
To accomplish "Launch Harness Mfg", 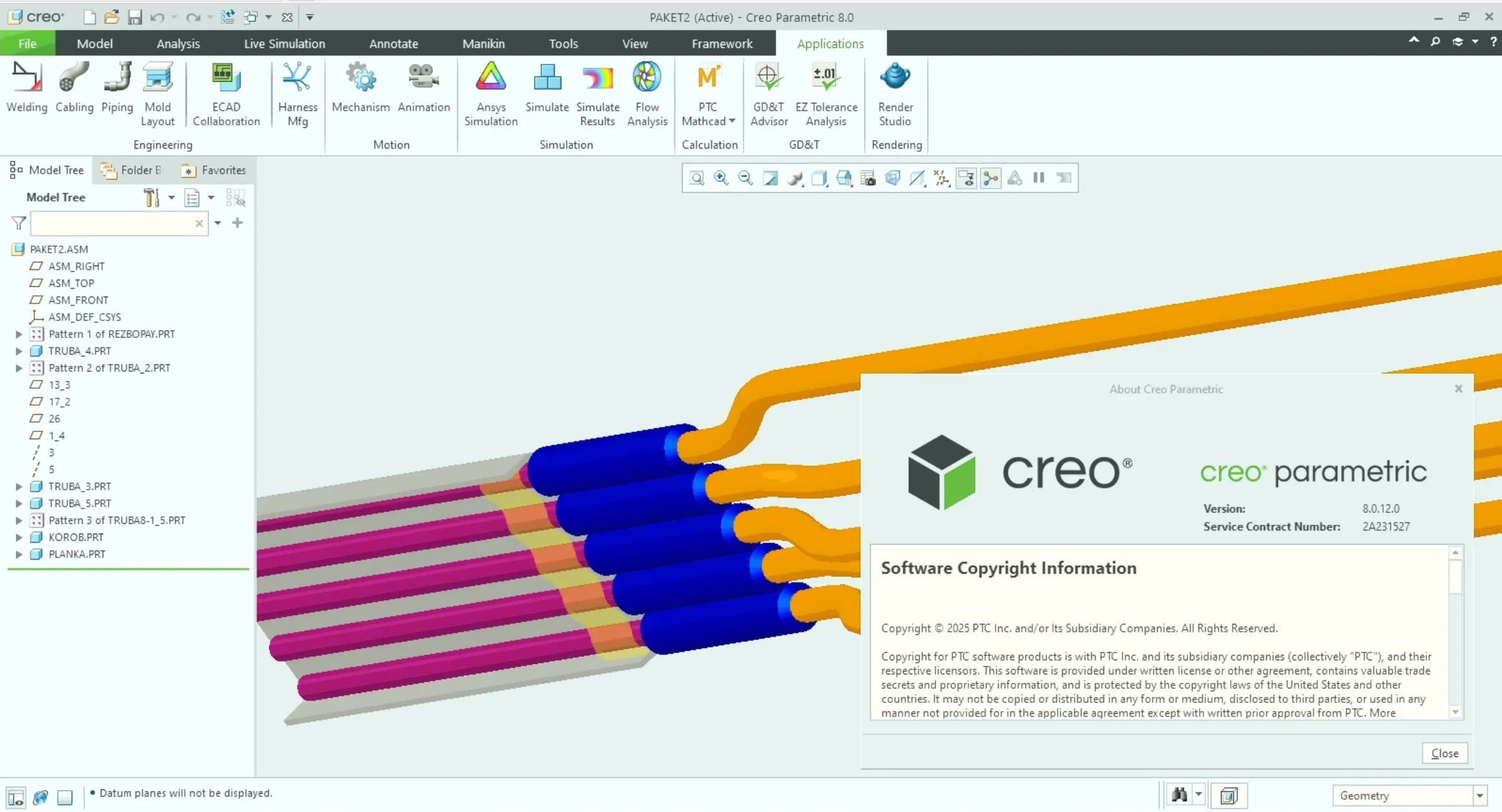I will (x=298, y=94).
